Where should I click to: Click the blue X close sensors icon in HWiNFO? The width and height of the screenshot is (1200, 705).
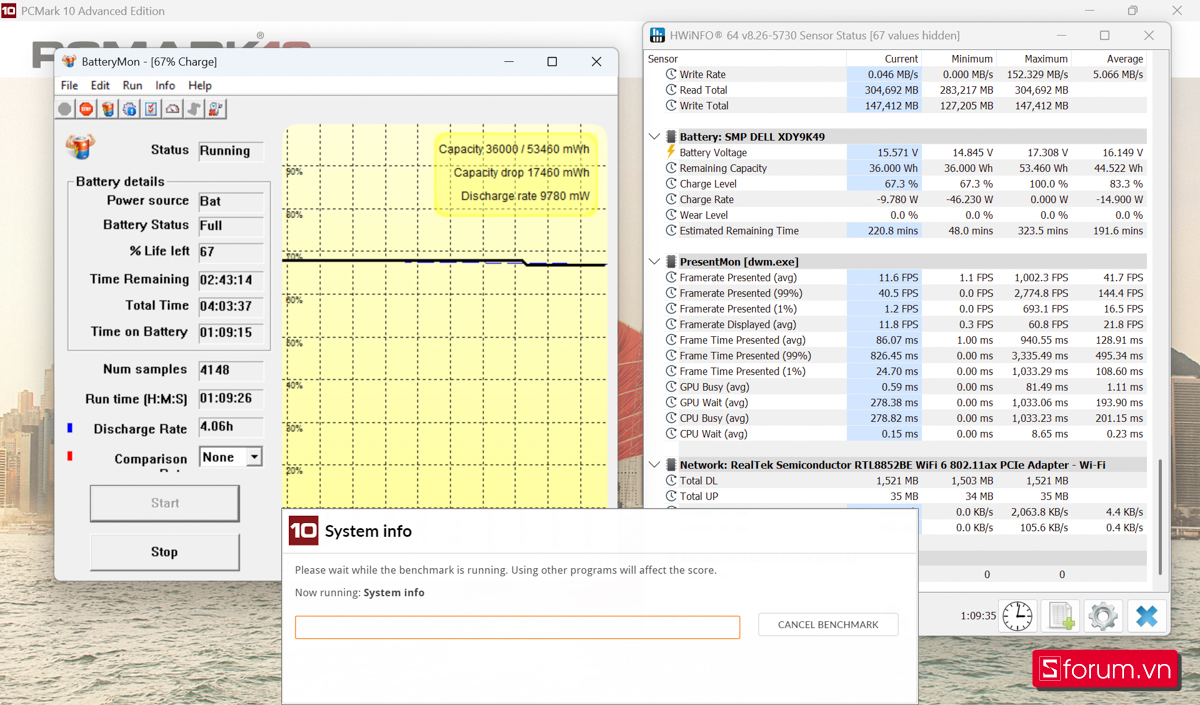[x=1146, y=616]
